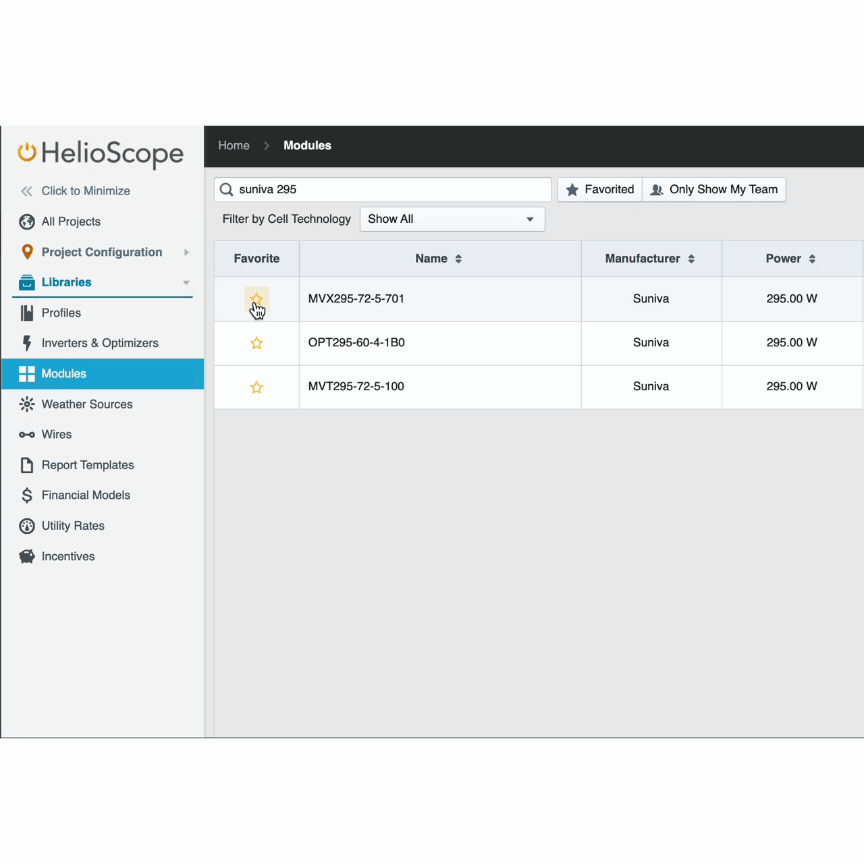Viewport: 864px width, 864px height.
Task: Open module MVT295-72-5-100
Action: (356, 386)
